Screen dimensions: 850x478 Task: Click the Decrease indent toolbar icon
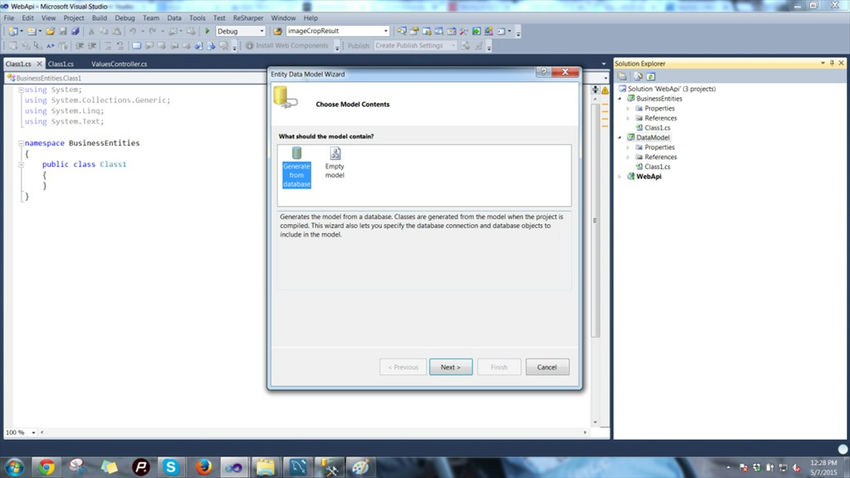tap(80, 46)
